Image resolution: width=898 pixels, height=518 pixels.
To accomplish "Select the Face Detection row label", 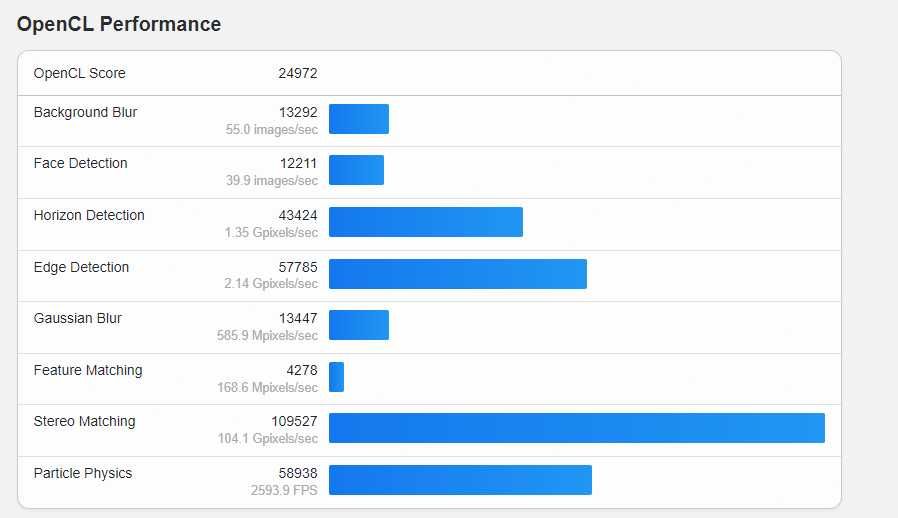I will pos(80,163).
